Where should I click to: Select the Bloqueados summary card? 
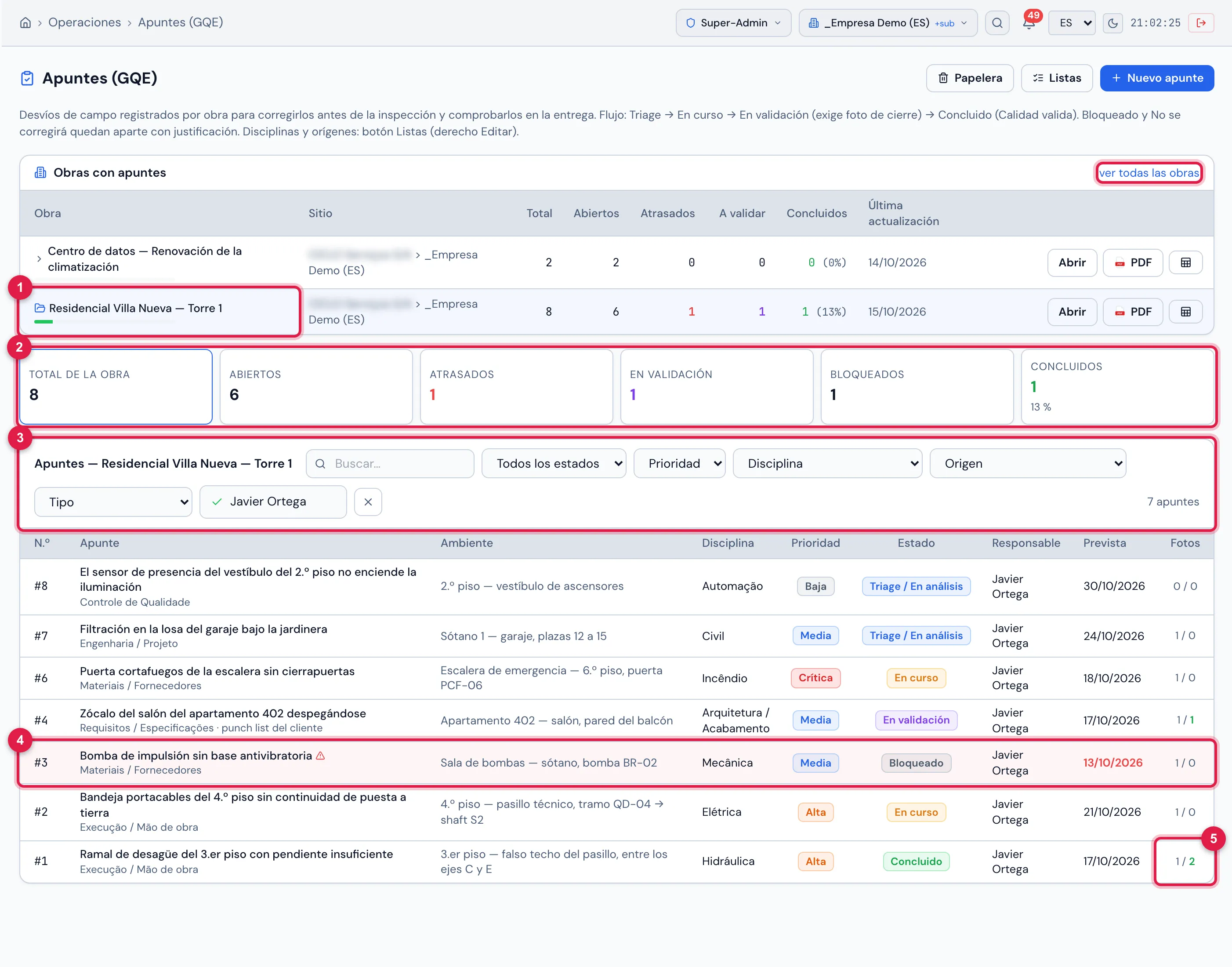coord(917,387)
